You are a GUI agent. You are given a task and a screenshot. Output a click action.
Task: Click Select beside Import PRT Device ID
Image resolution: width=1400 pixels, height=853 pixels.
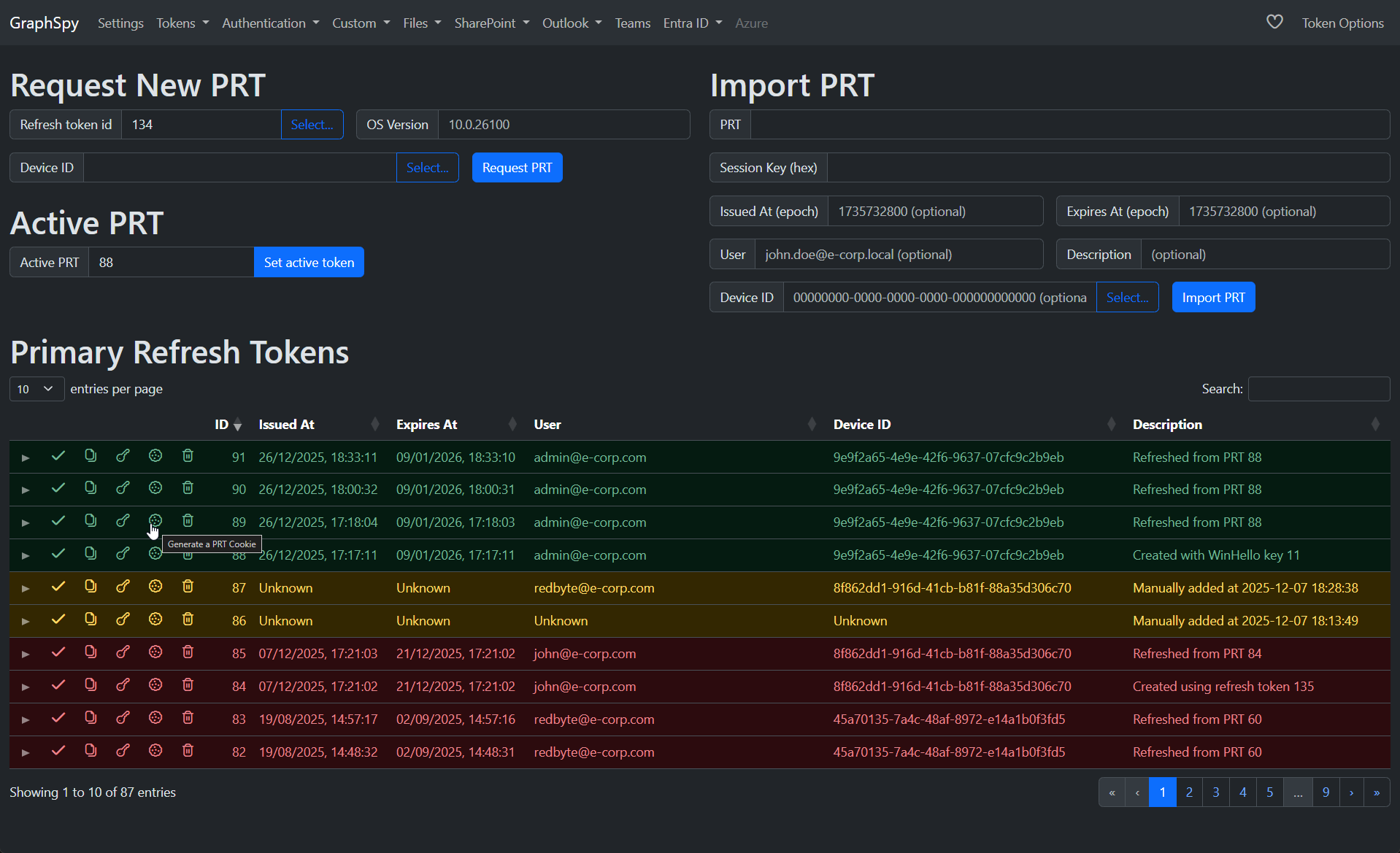(1127, 297)
